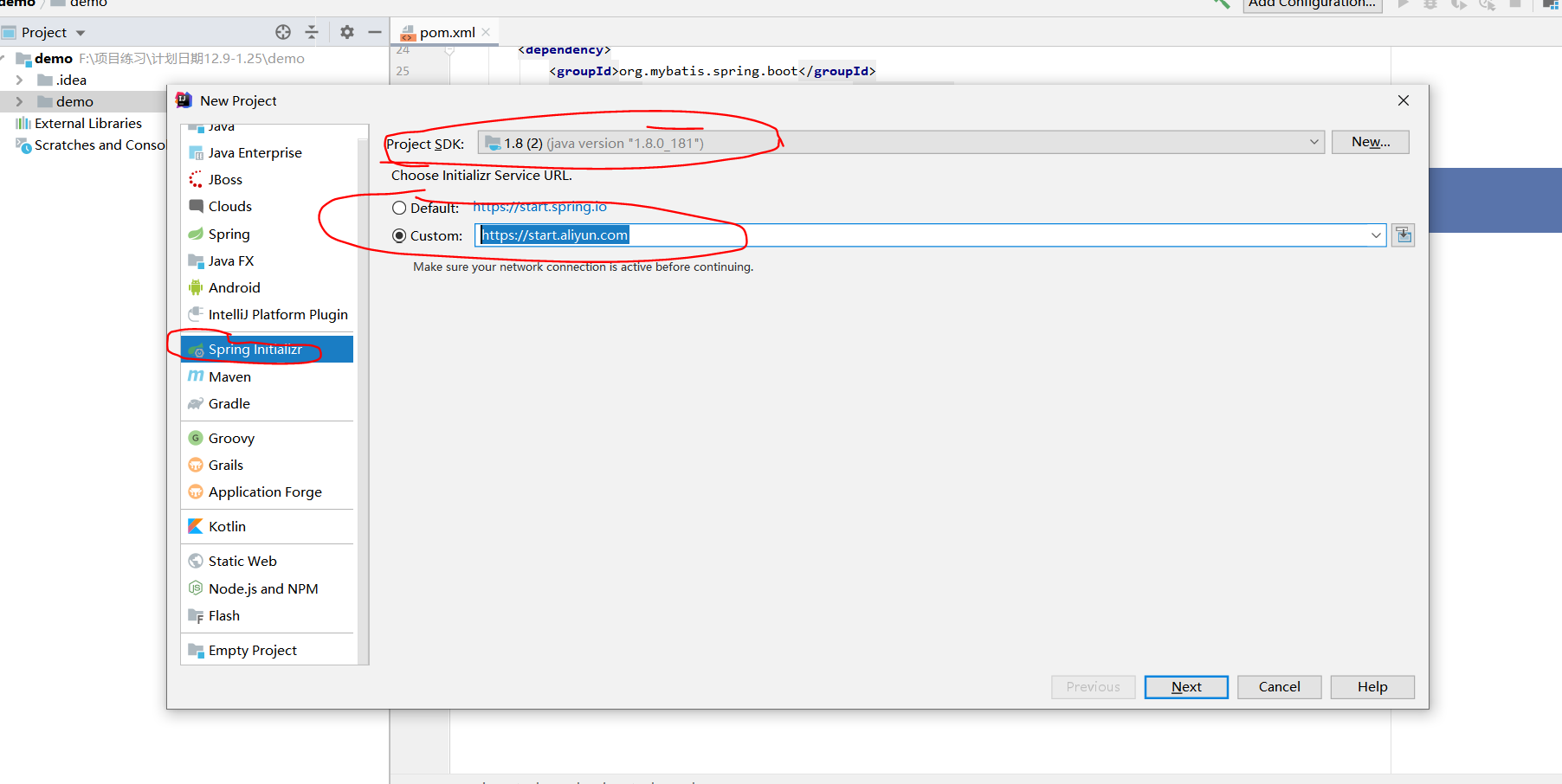Click the save URL icon beside custom field
The image size is (1562, 784).
click(1404, 235)
